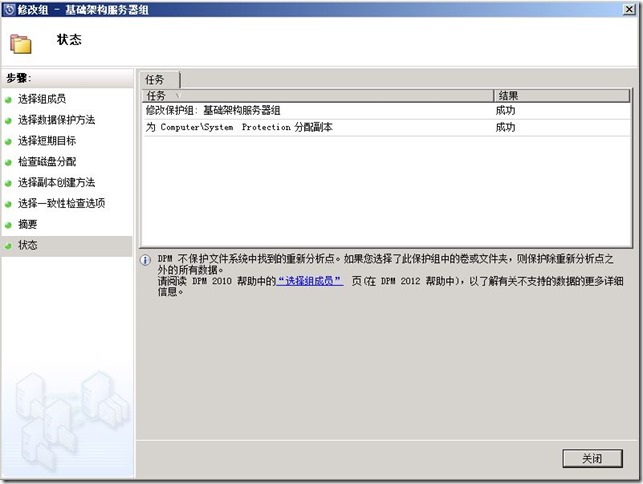Select the 状态 step in sidebar
The height and width of the screenshot is (484, 643).
66,246
